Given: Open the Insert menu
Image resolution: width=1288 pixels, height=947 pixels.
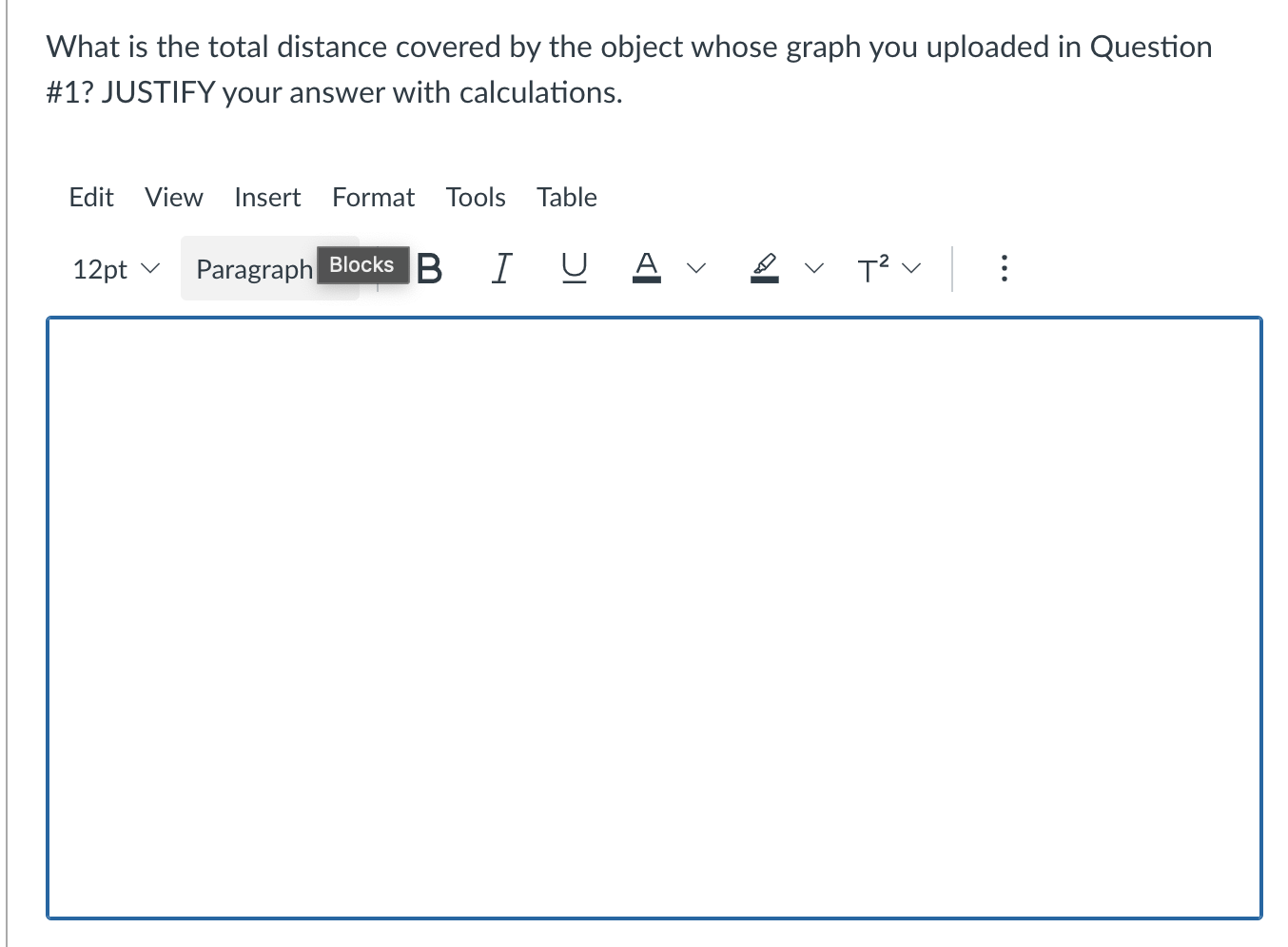Looking at the screenshot, I should point(267,198).
